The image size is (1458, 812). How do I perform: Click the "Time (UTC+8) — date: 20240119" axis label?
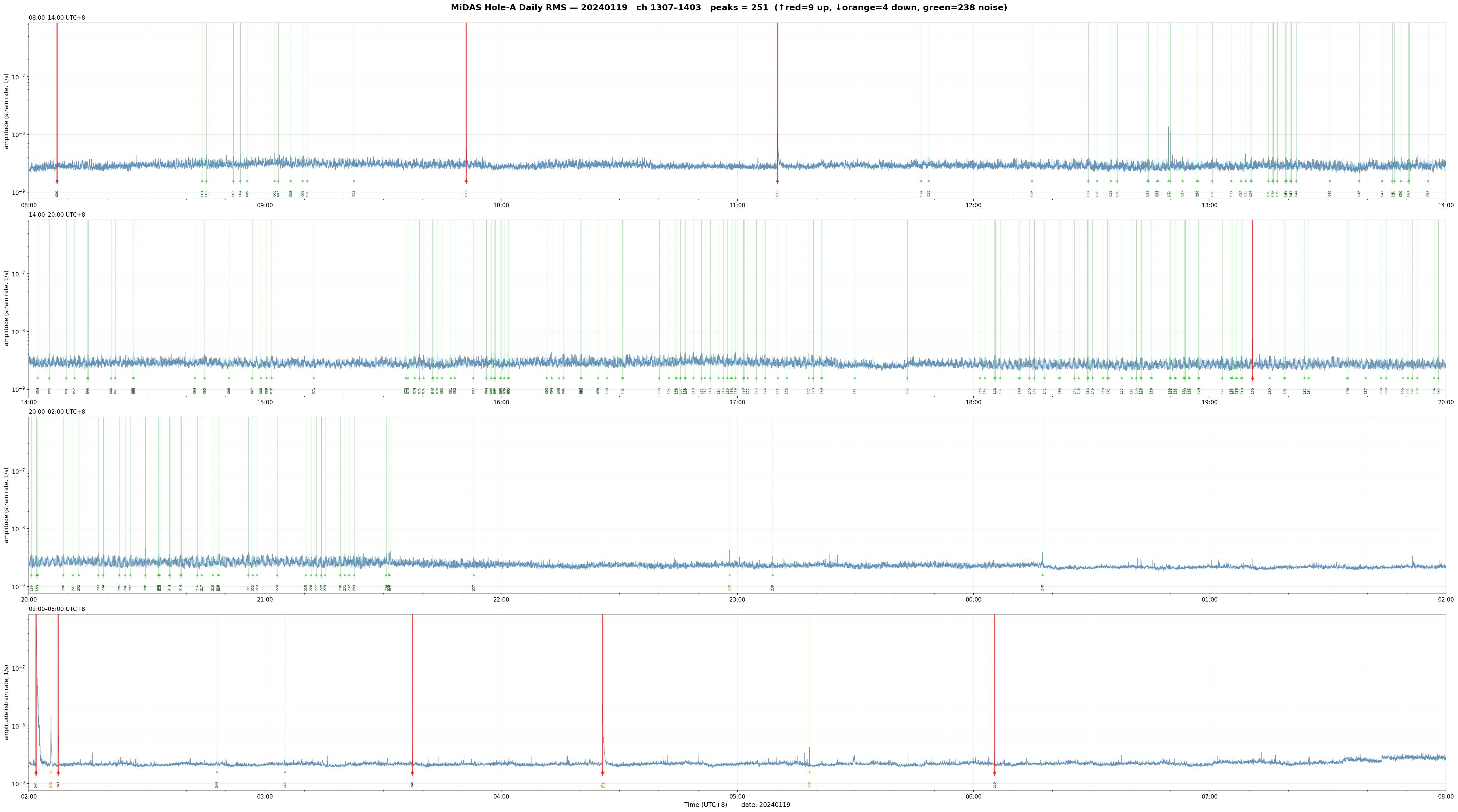pyautogui.click(x=737, y=805)
